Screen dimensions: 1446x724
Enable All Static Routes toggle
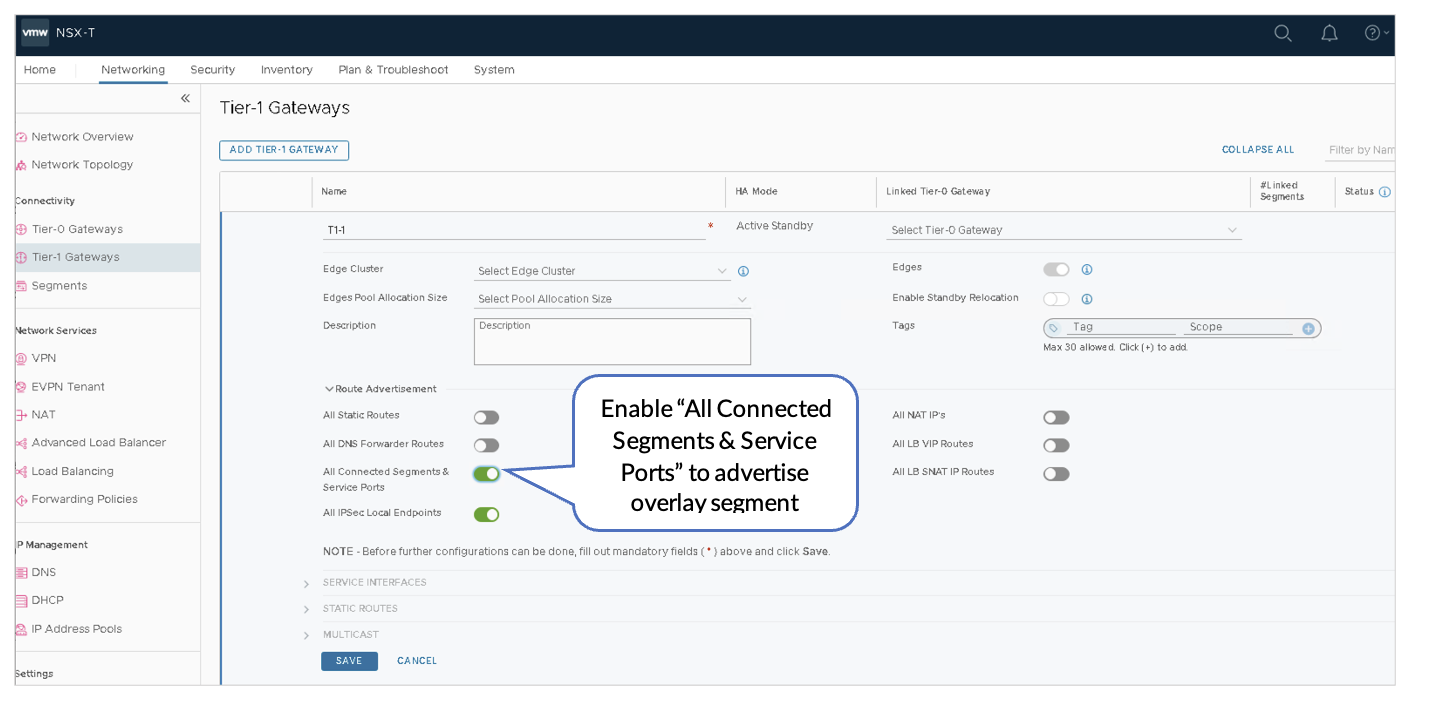[486, 417]
